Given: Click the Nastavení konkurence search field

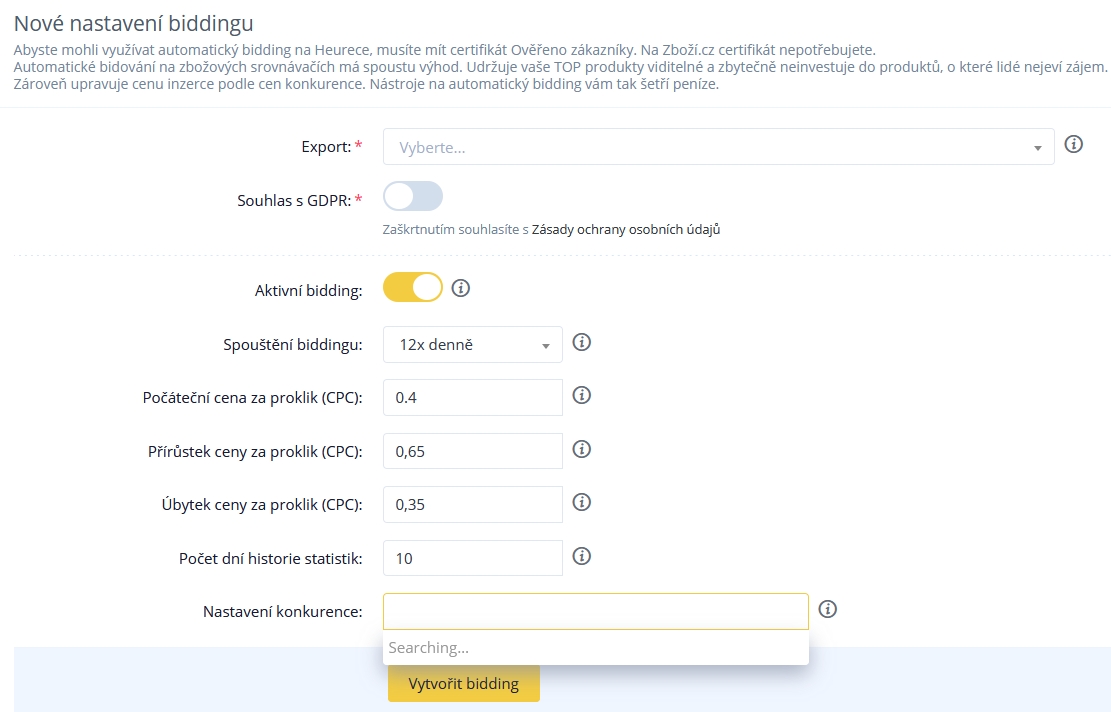Looking at the screenshot, I should (595, 611).
